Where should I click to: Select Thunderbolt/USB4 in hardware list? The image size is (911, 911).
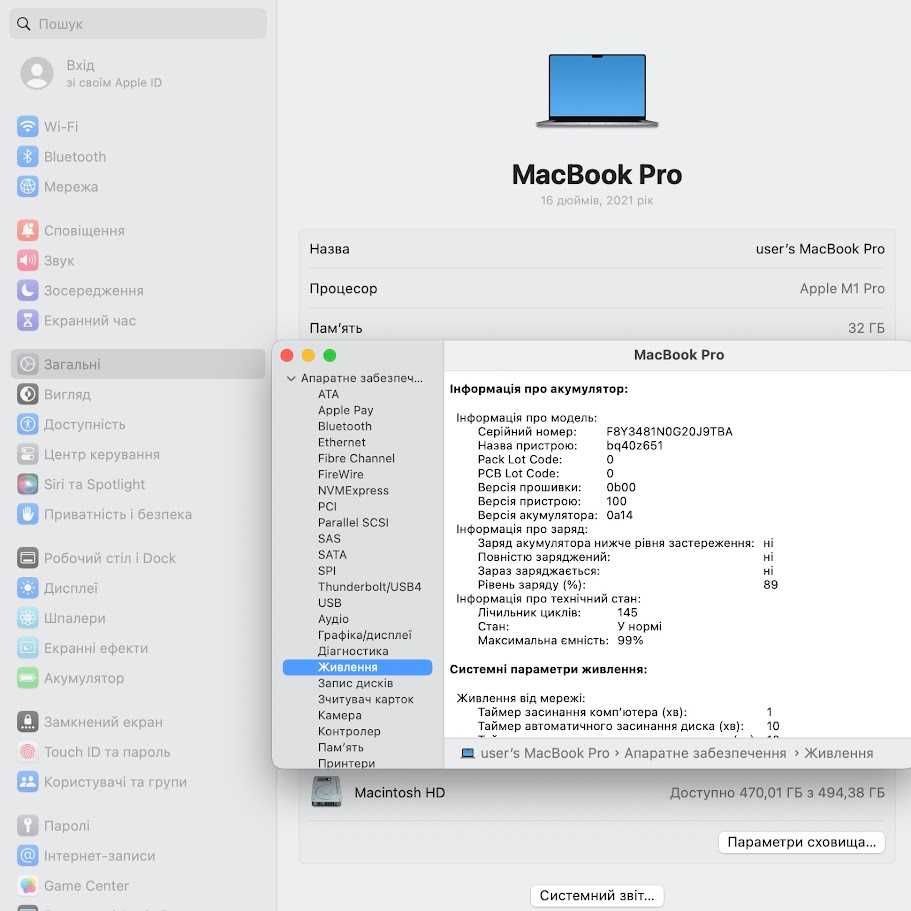370,587
